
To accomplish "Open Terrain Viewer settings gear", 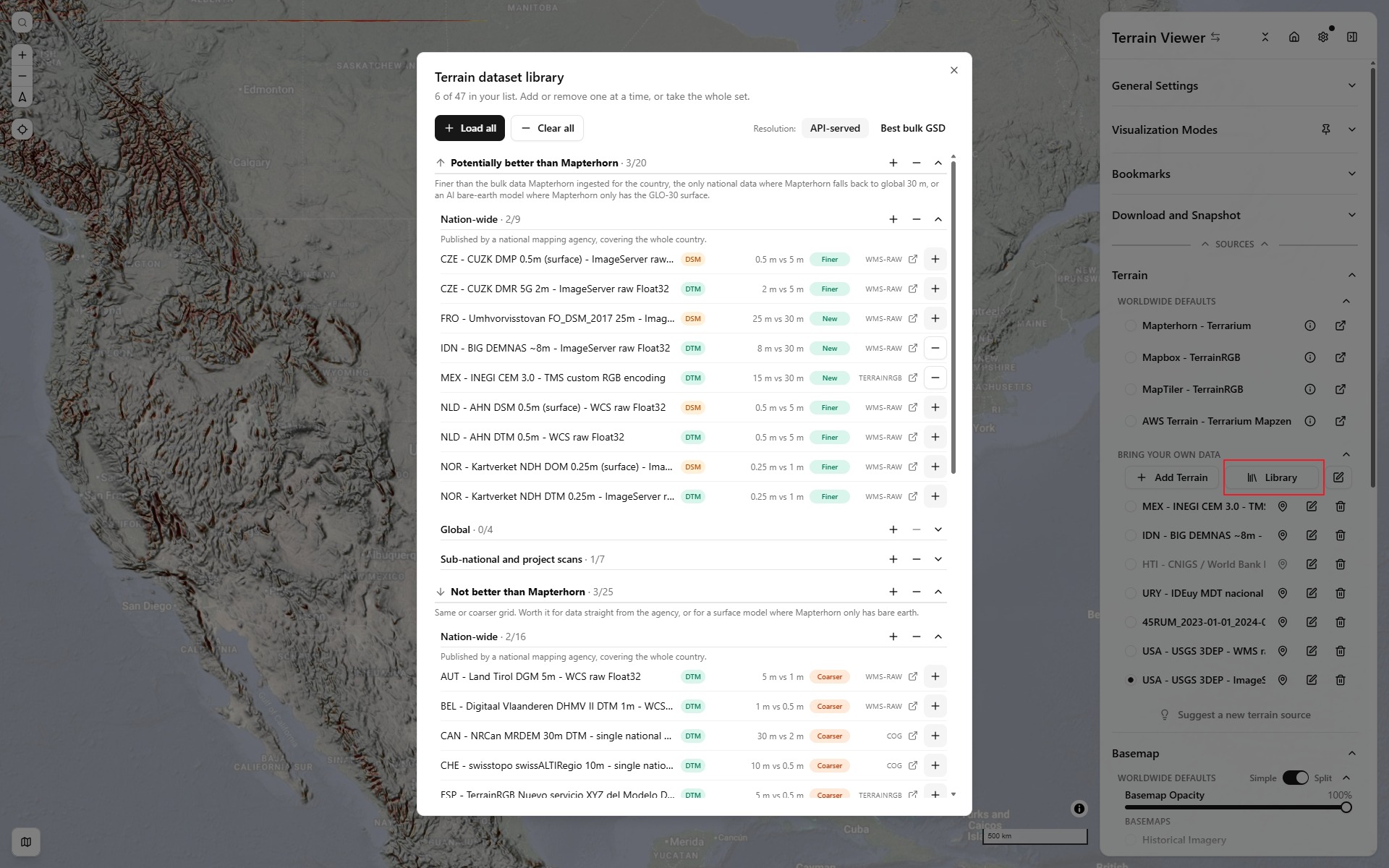I will pyautogui.click(x=1323, y=37).
